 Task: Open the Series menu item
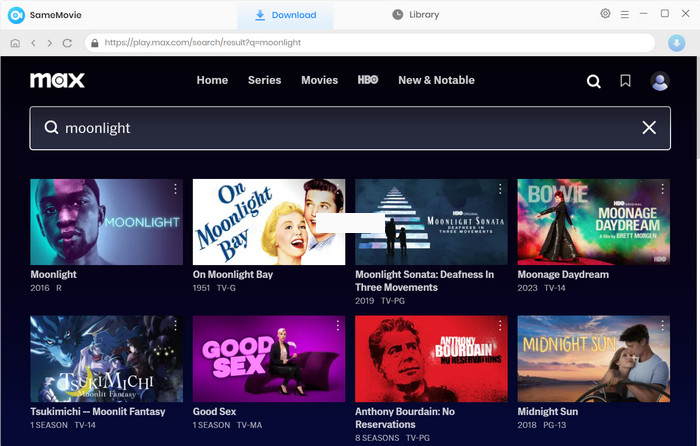[x=265, y=80]
